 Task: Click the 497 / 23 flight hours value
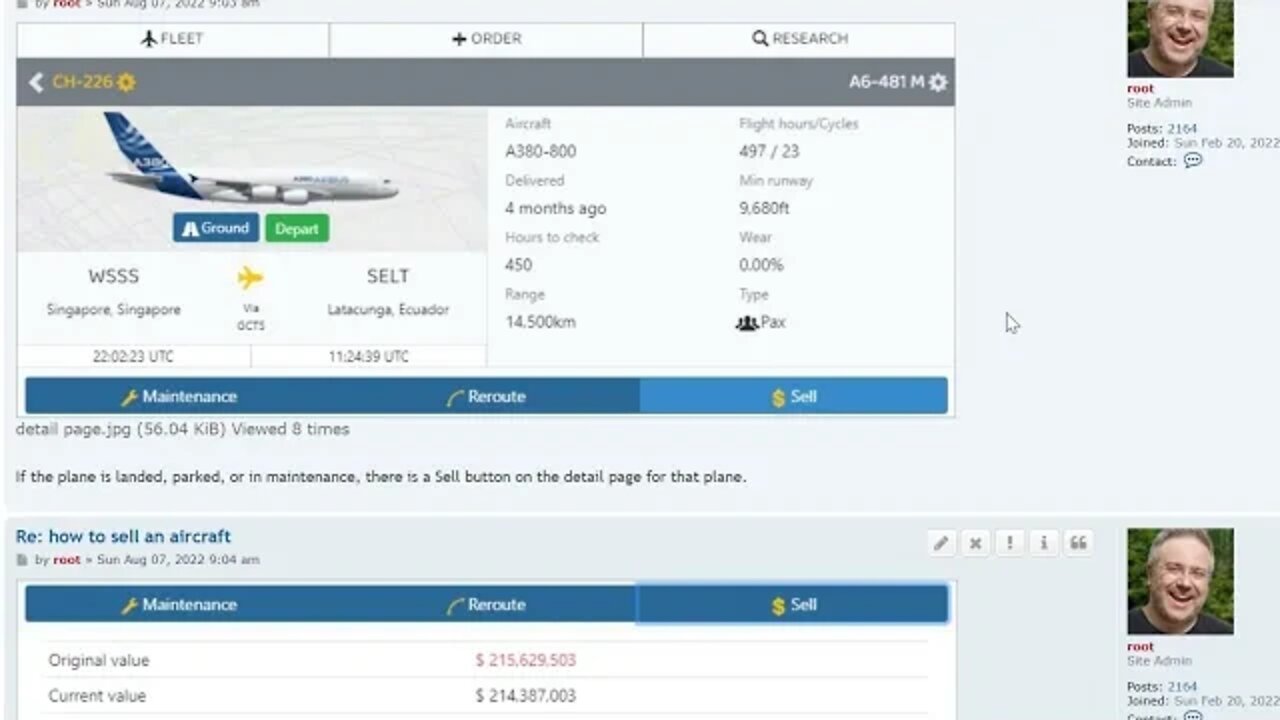click(769, 152)
